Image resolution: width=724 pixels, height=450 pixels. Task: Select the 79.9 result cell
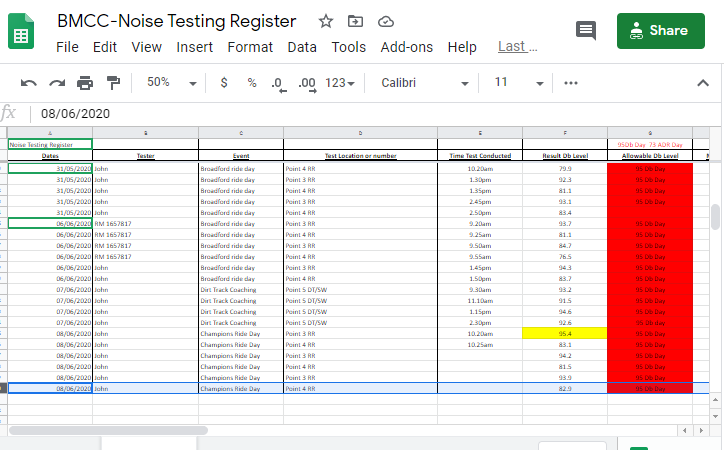565,168
